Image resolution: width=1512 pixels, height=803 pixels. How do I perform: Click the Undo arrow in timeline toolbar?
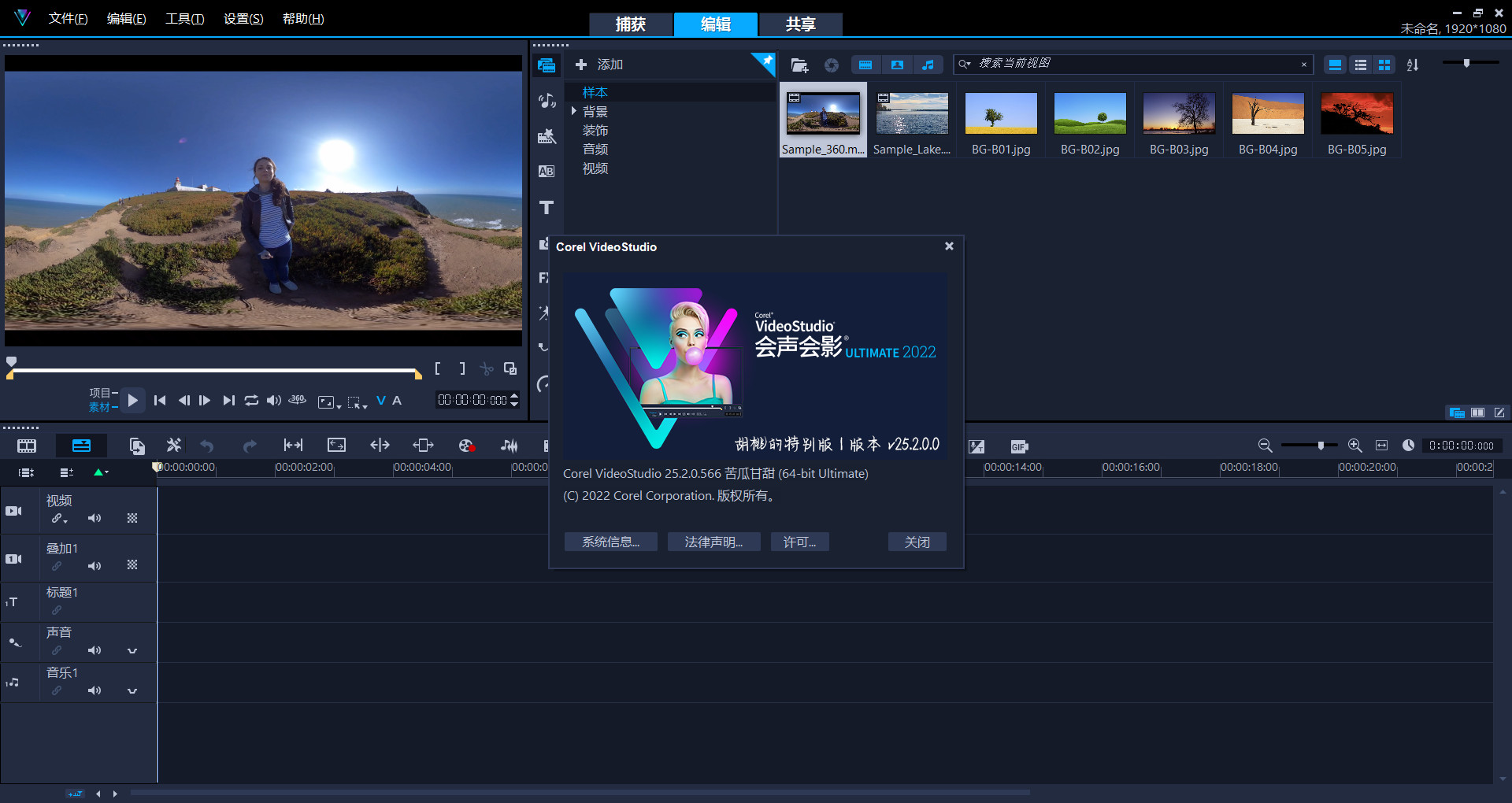click(207, 446)
